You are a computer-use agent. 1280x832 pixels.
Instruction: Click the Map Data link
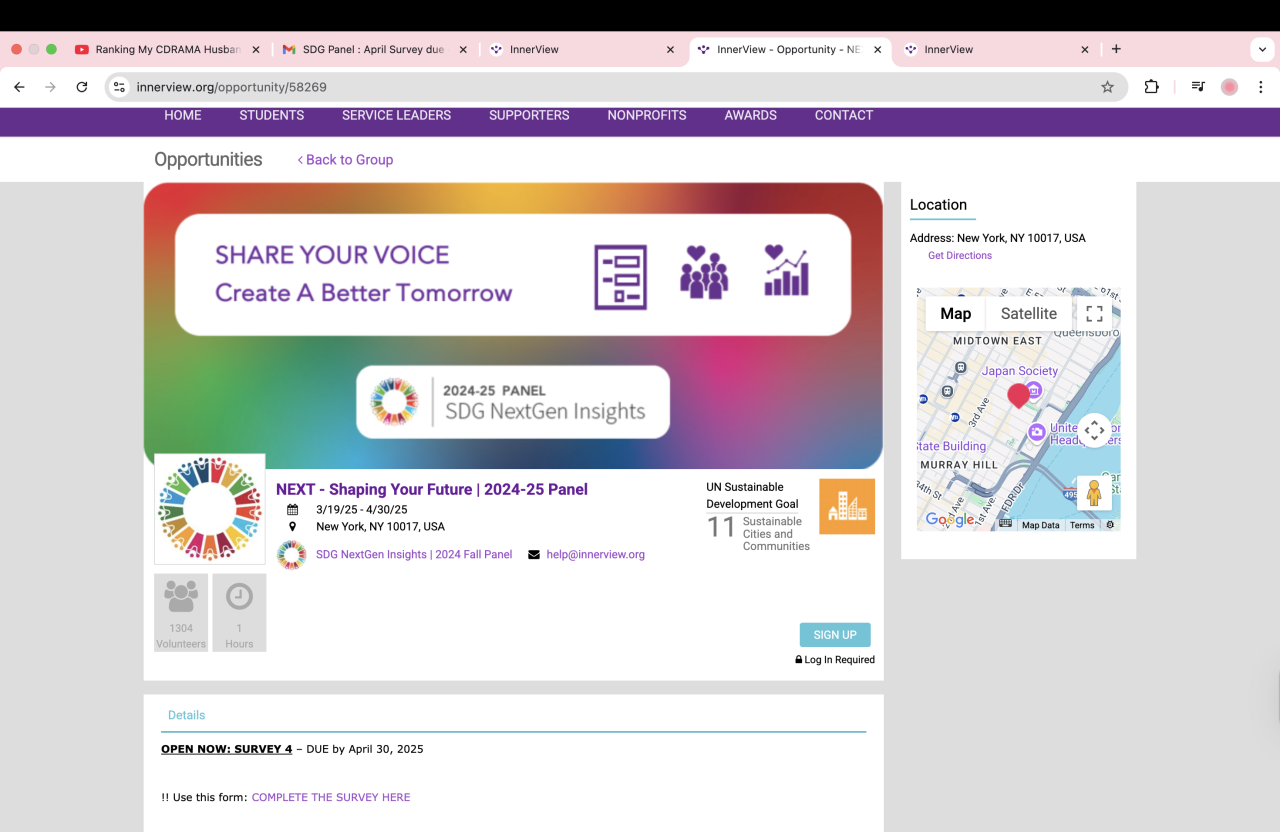(1040, 525)
